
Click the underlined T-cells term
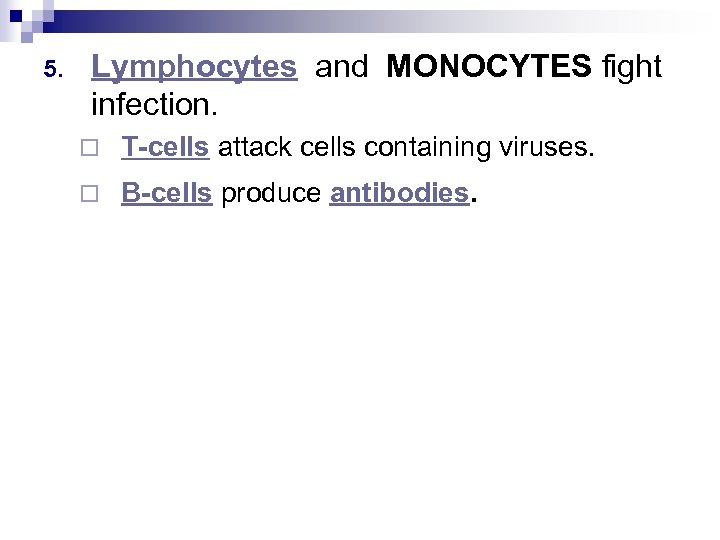pyautogui.click(x=165, y=149)
